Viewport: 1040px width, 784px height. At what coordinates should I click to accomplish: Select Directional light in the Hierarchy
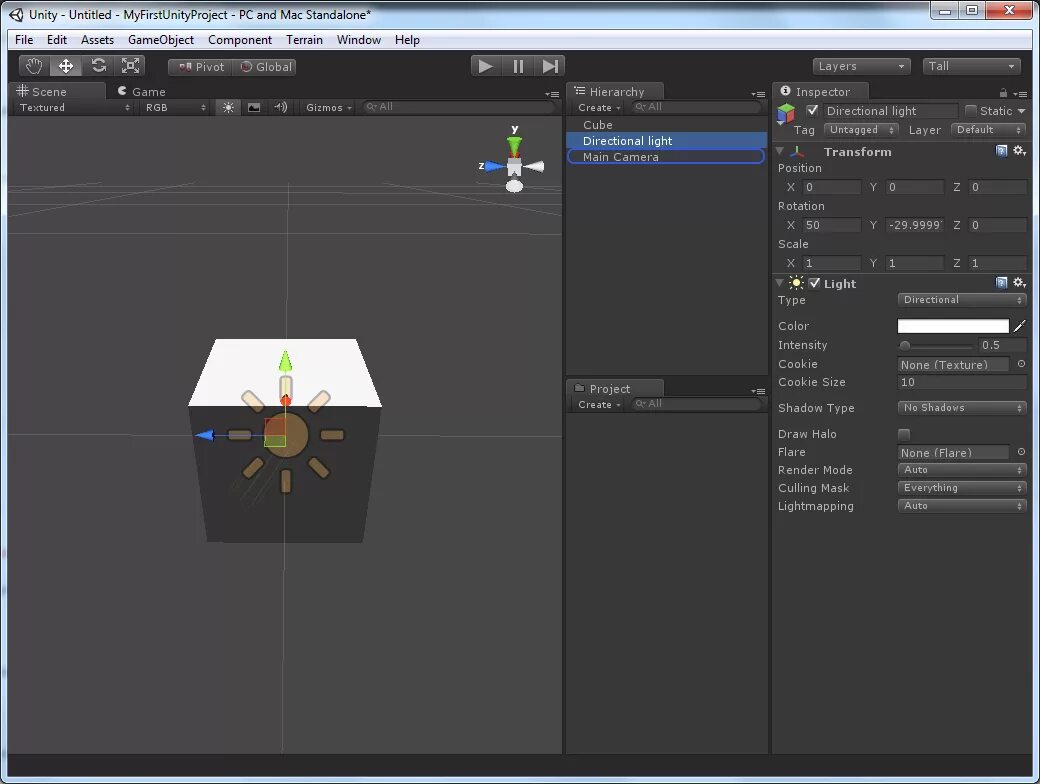pos(667,141)
